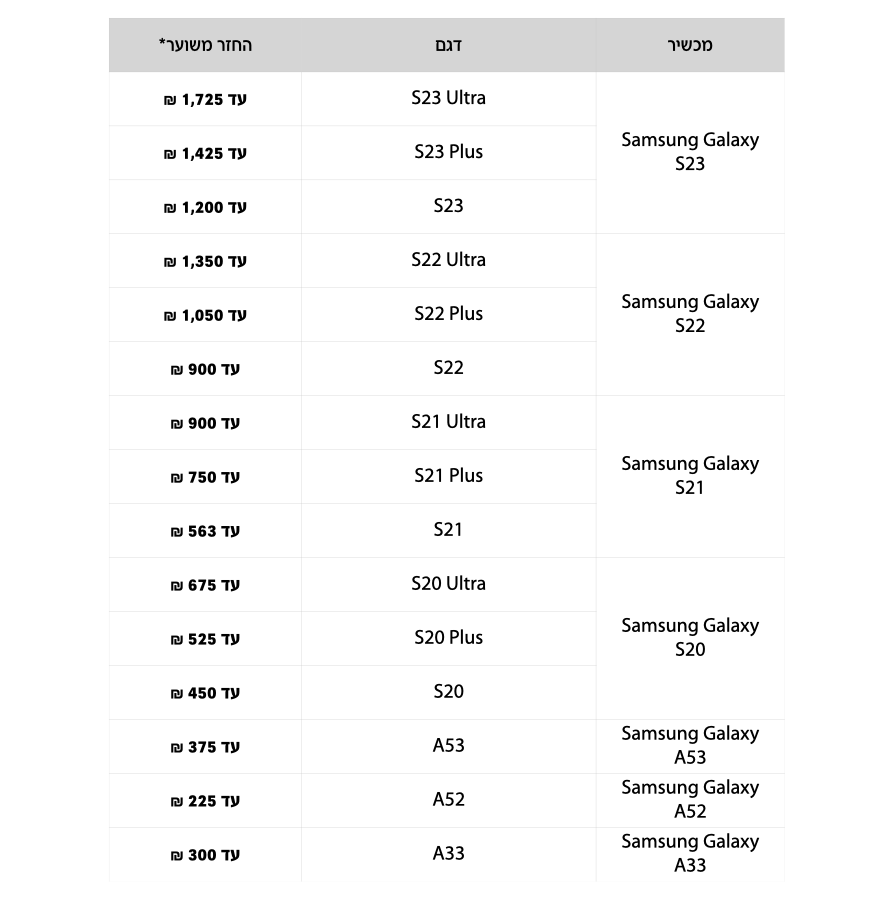893x900 pixels.
Task: Select the S22 Ultra model cell
Action: pos(448,260)
